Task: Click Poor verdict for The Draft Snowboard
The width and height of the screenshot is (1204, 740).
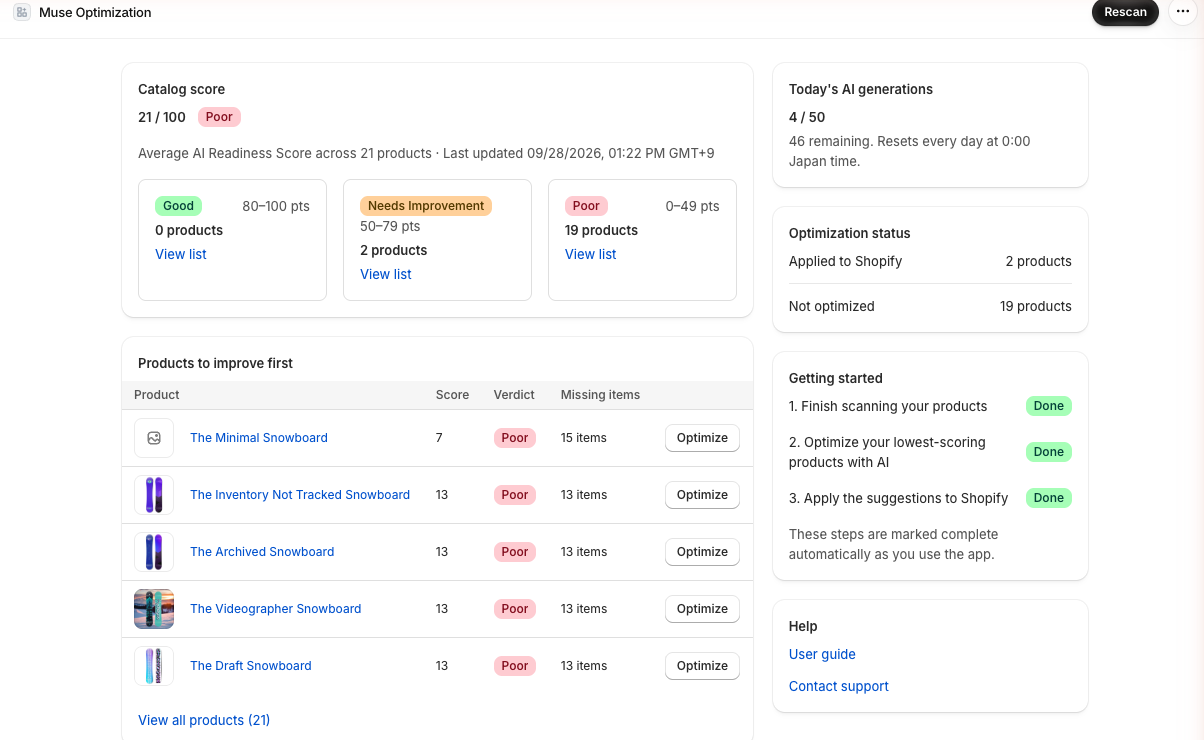Action: tap(515, 666)
